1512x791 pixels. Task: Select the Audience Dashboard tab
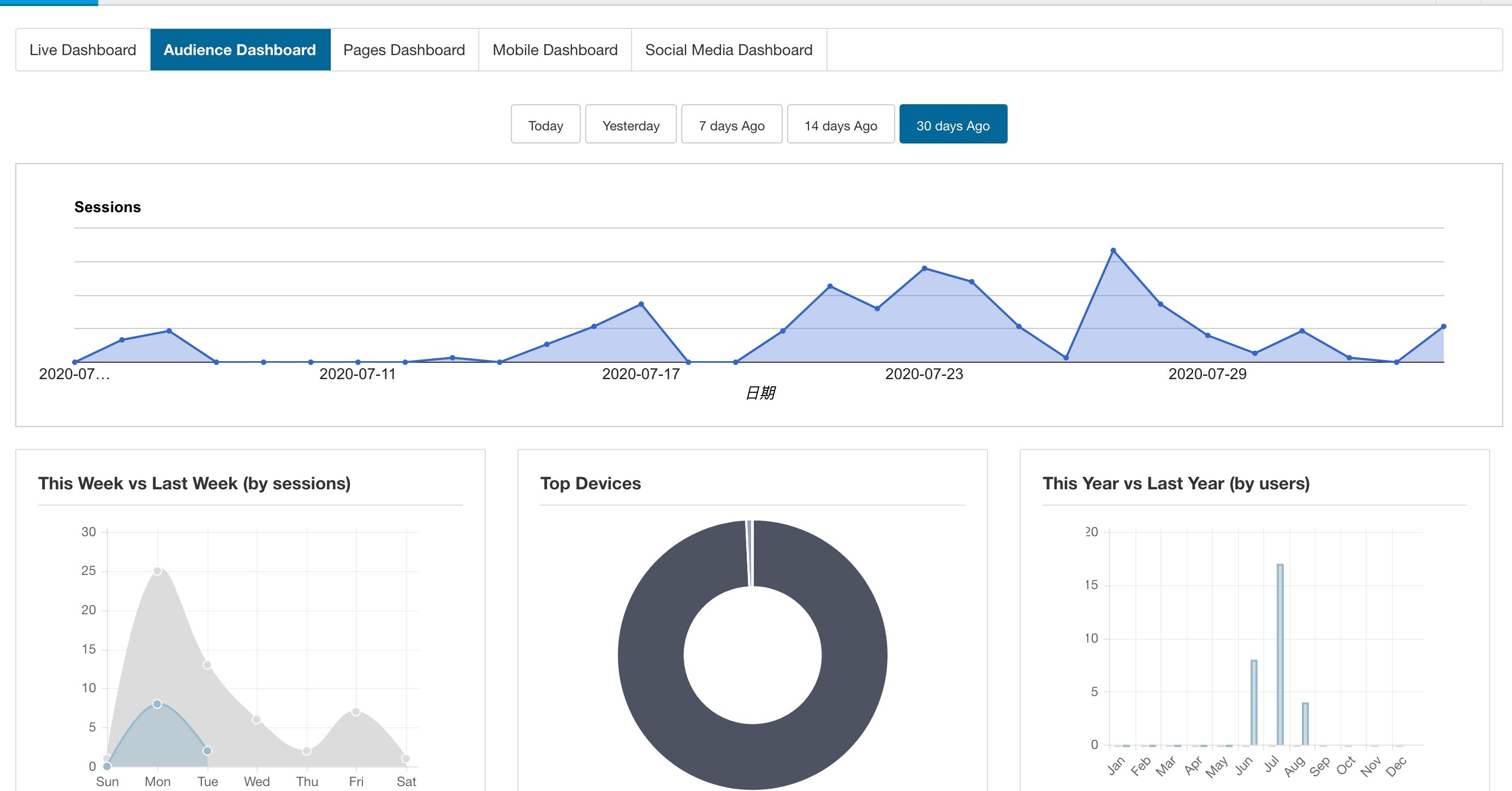[240, 50]
